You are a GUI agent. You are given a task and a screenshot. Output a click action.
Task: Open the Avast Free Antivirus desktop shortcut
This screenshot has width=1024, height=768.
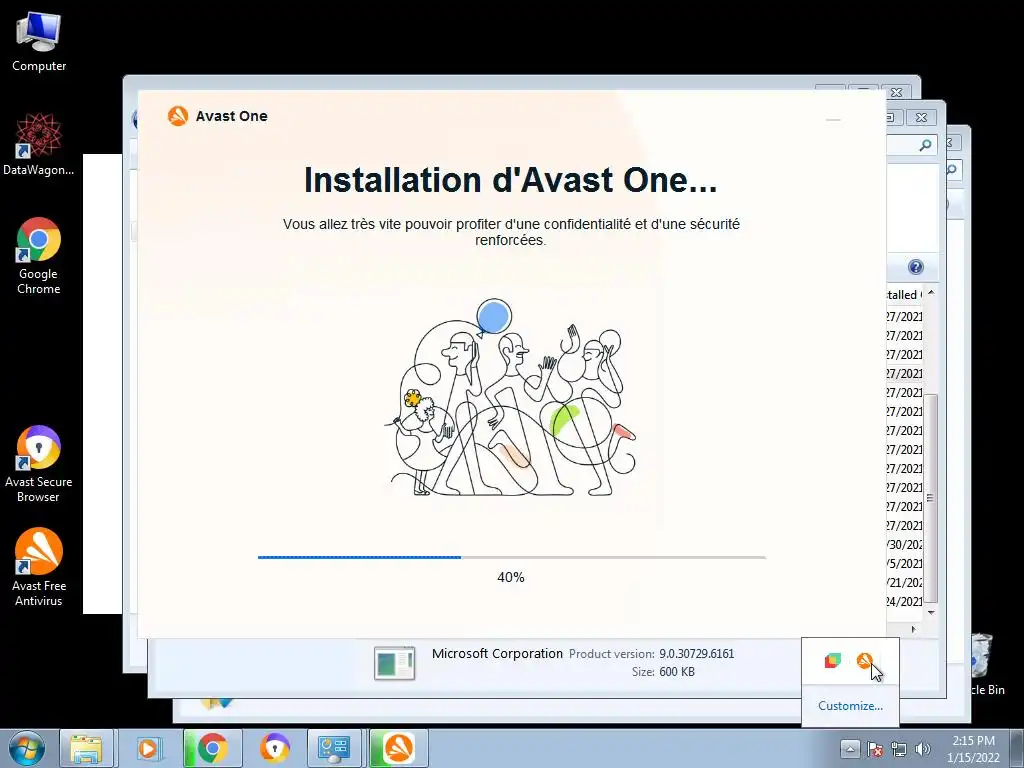point(39,568)
